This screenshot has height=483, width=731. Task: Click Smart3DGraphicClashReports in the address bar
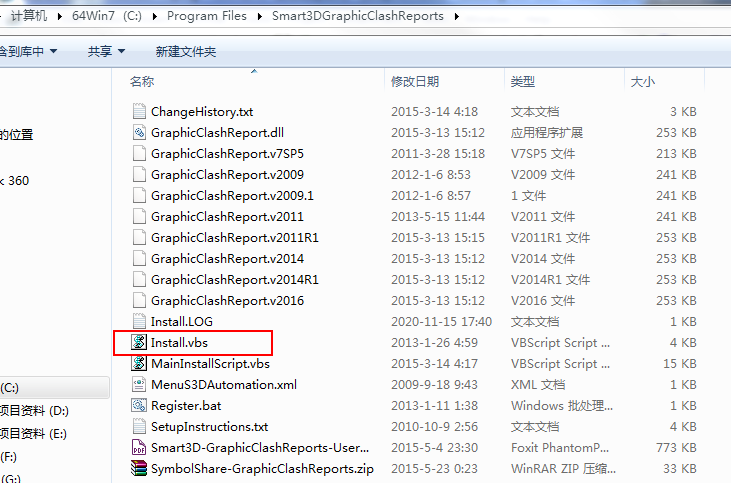[x=358, y=16]
